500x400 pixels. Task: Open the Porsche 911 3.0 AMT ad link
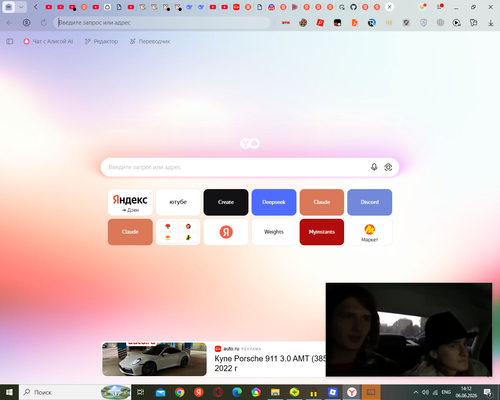pyautogui.click(x=270, y=363)
